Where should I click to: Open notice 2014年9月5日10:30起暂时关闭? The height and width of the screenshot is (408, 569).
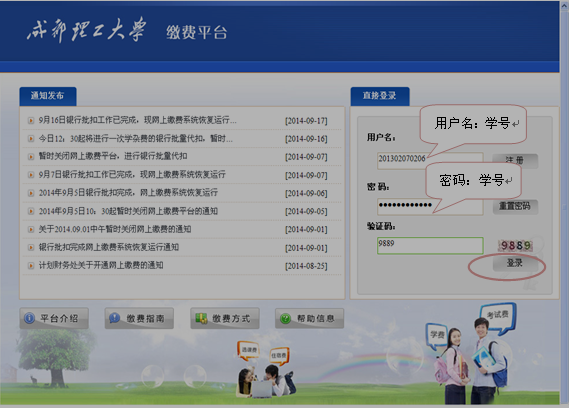[x=128, y=211]
